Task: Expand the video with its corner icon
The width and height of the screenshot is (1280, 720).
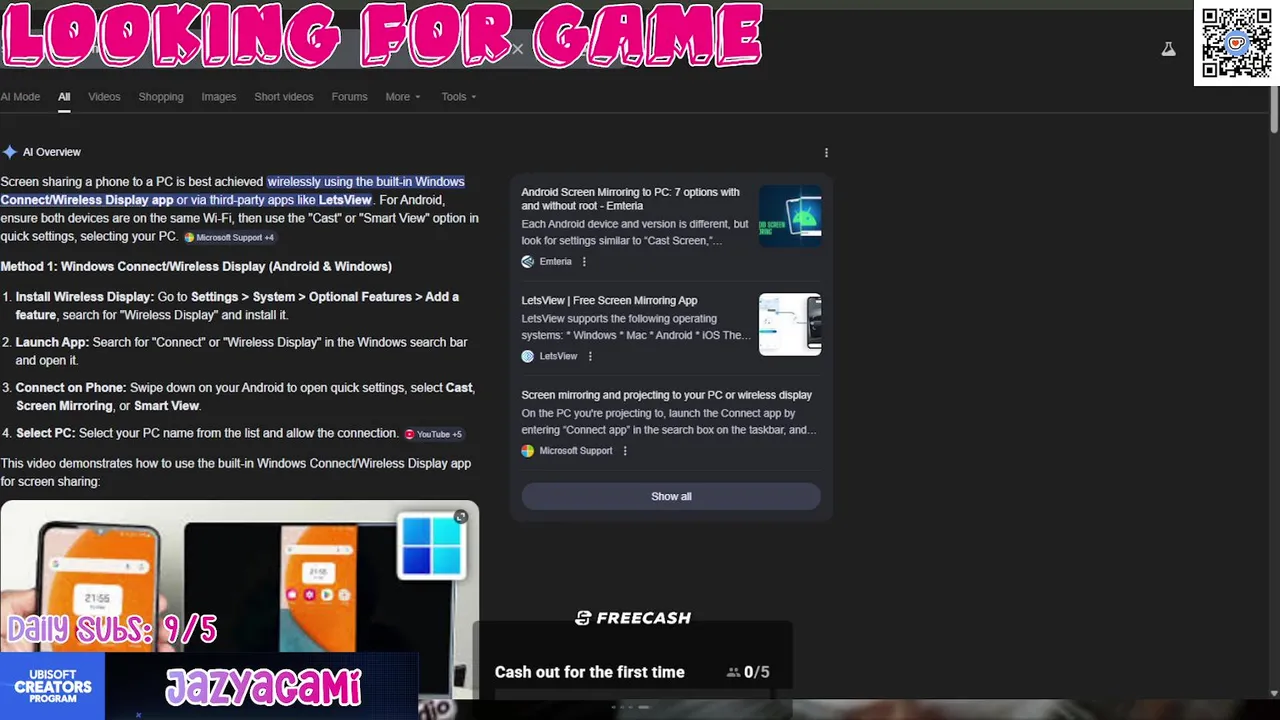Action: (460, 517)
